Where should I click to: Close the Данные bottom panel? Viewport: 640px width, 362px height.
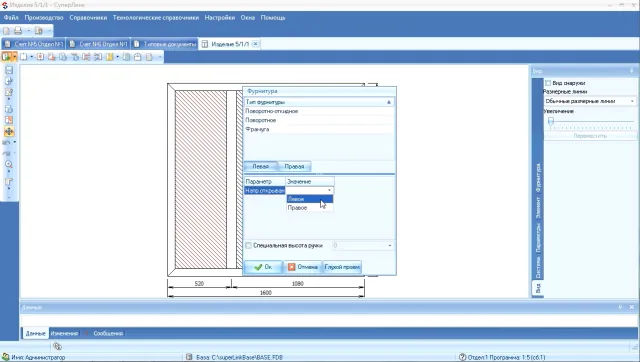click(631, 307)
